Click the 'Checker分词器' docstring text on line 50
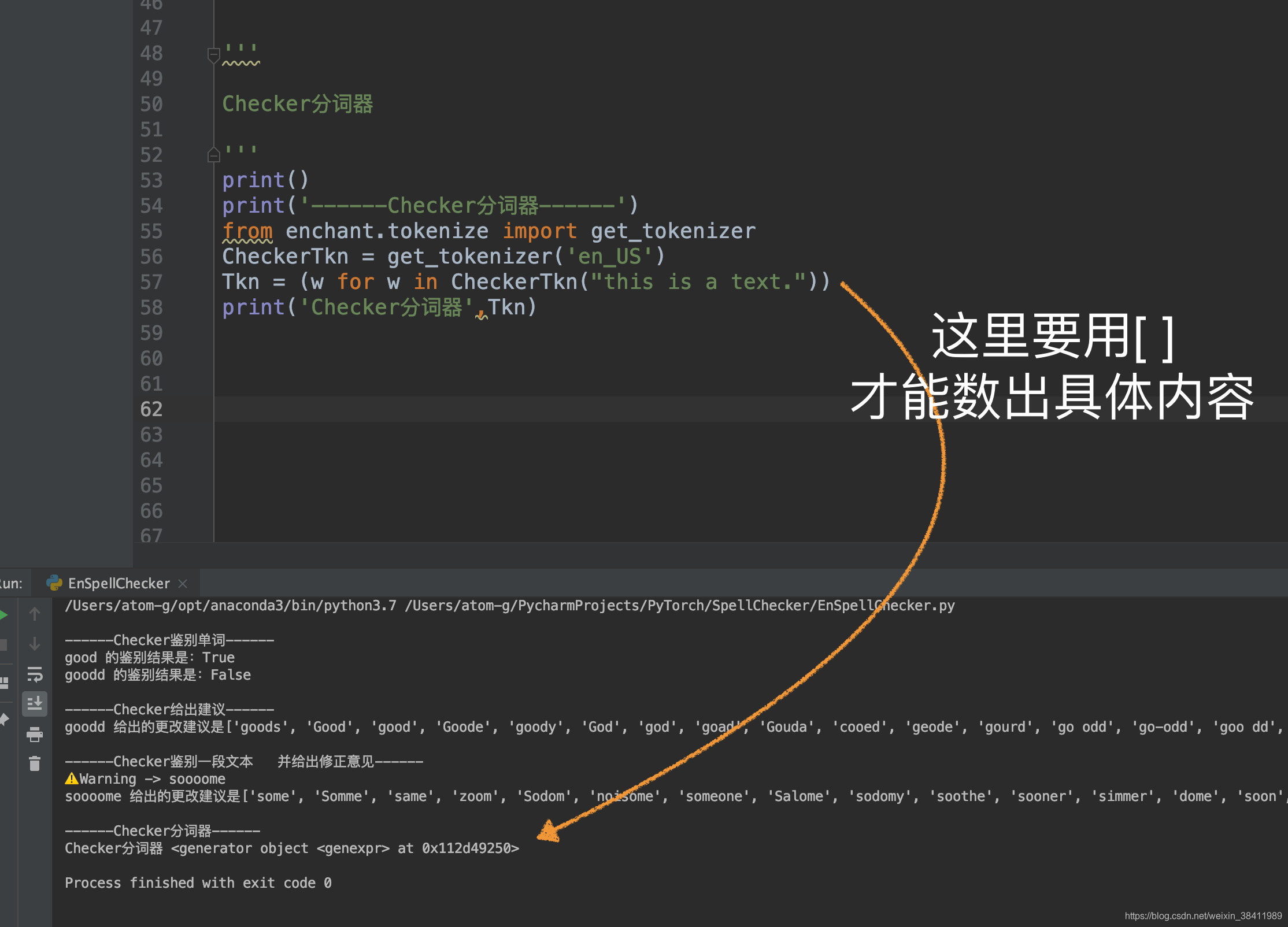 [298, 104]
